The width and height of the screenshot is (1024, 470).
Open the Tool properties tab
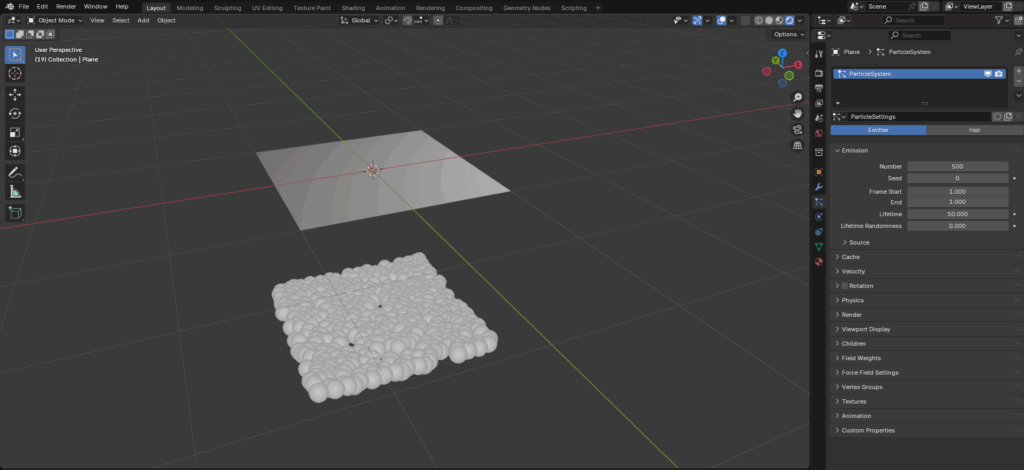(x=819, y=54)
